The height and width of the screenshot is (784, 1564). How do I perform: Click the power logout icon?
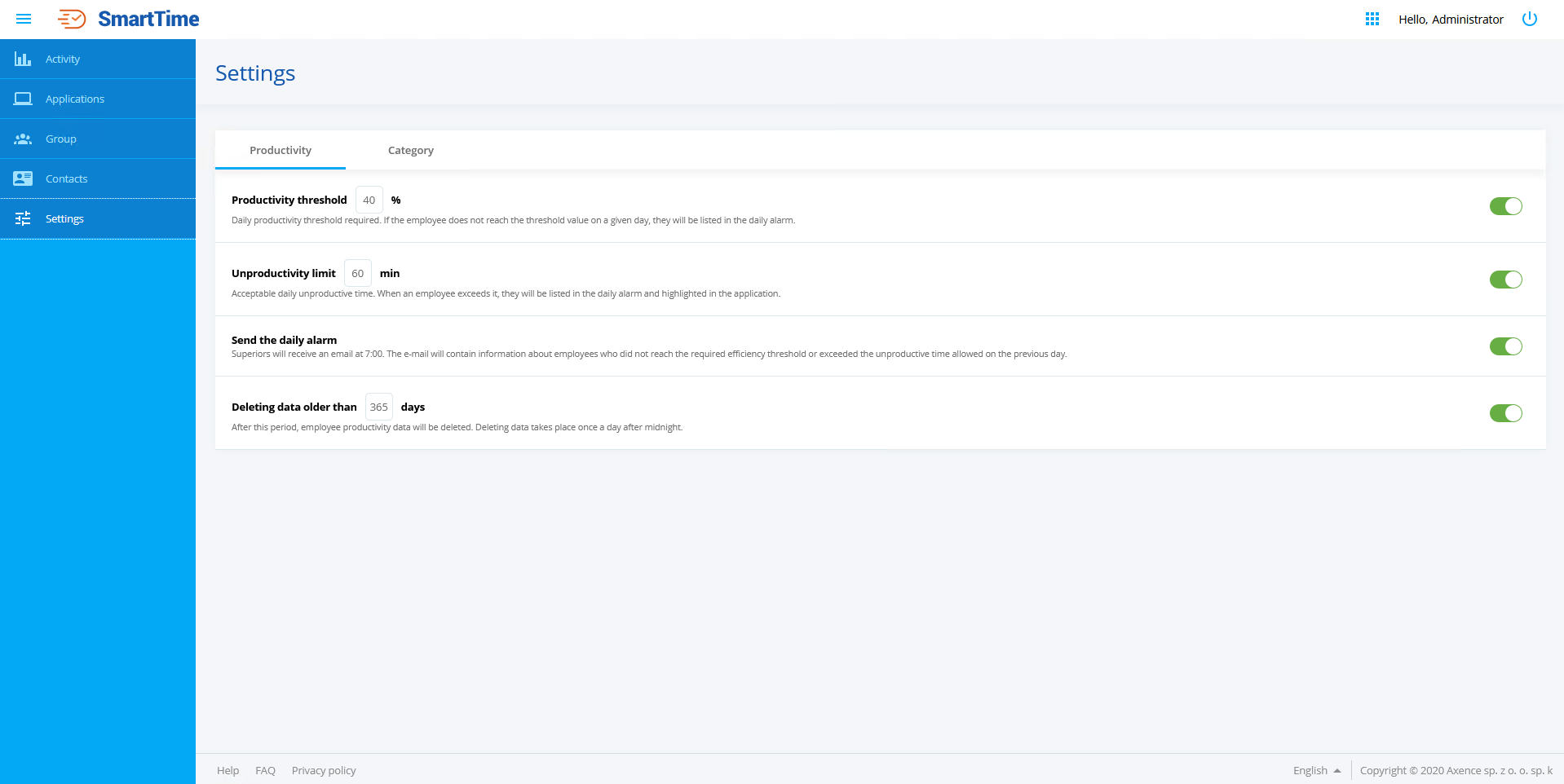pyautogui.click(x=1529, y=19)
